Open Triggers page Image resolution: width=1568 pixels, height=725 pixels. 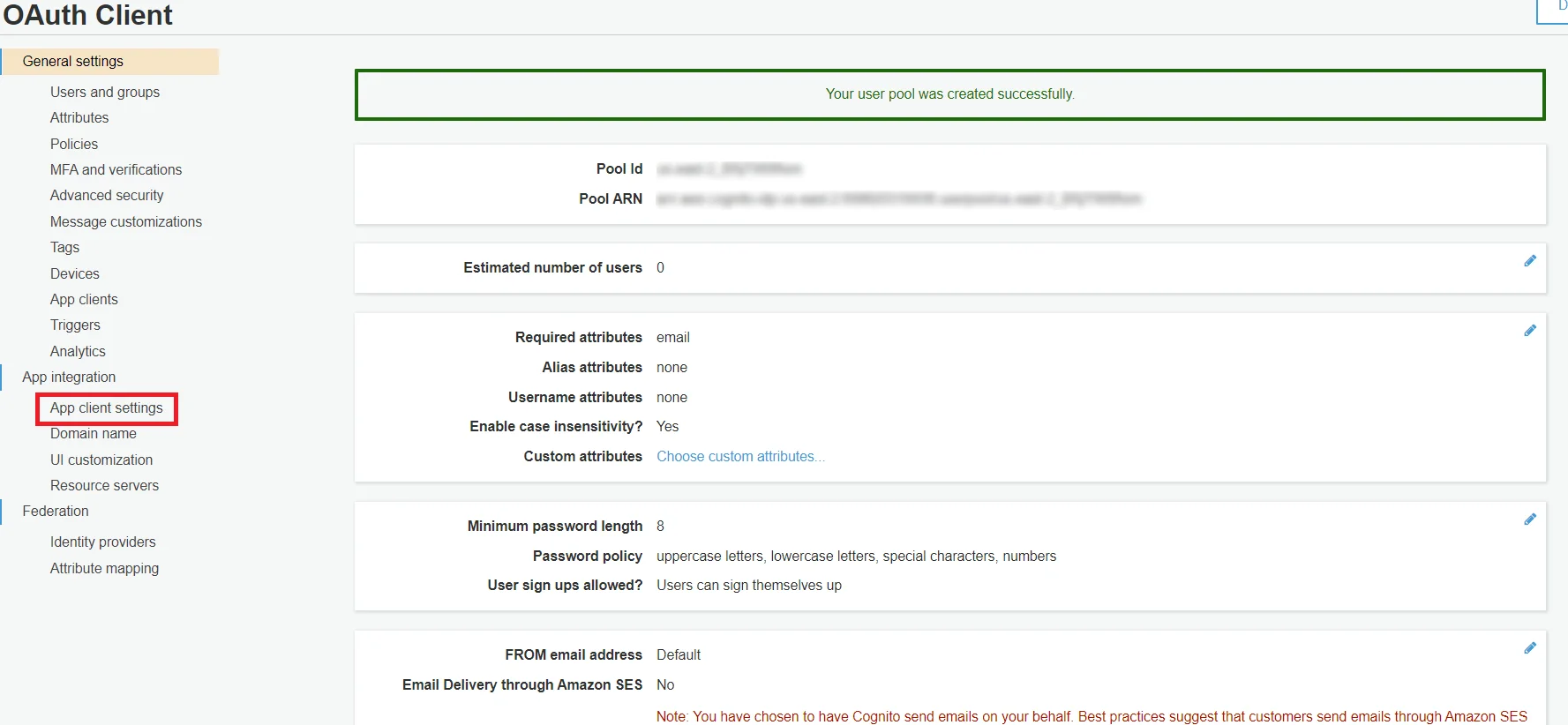[x=75, y=325]
